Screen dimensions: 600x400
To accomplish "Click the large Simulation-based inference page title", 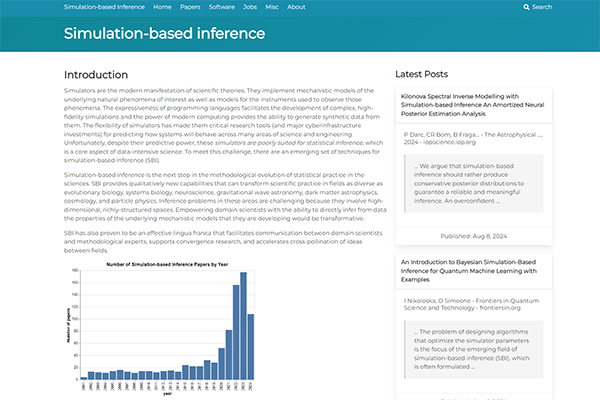I will [164, 33].
